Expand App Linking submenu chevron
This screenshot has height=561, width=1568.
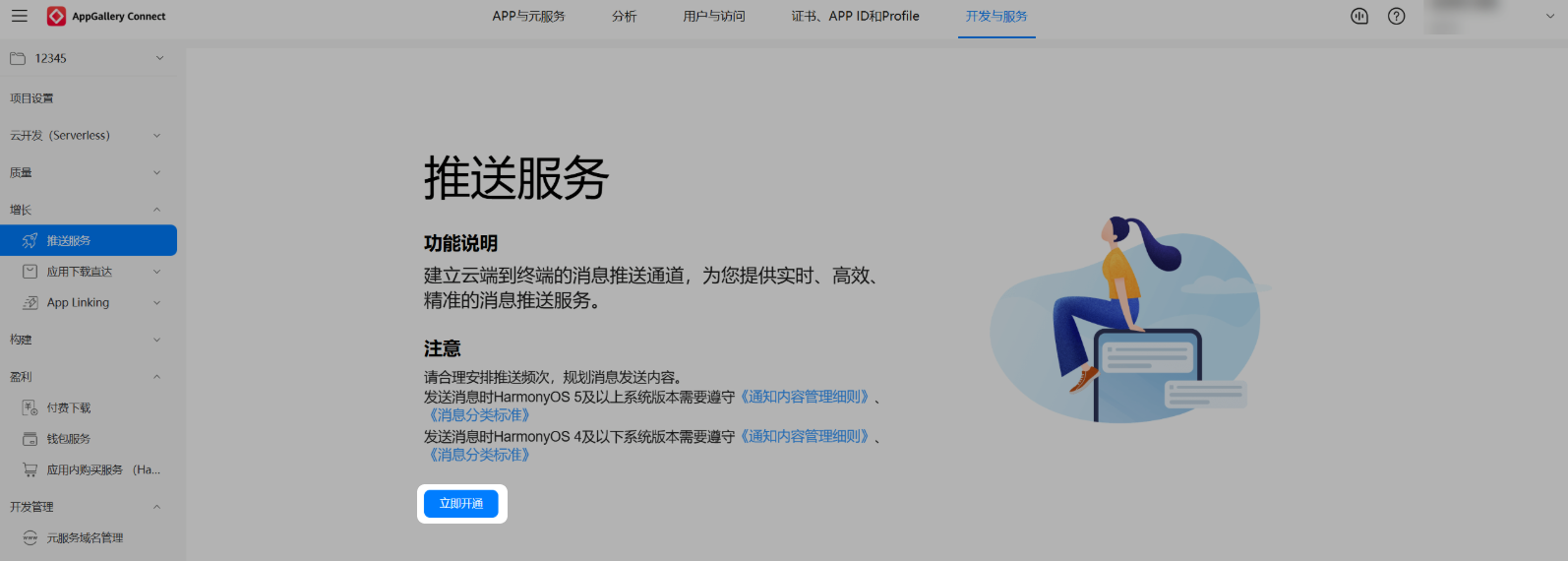(156, 303)
